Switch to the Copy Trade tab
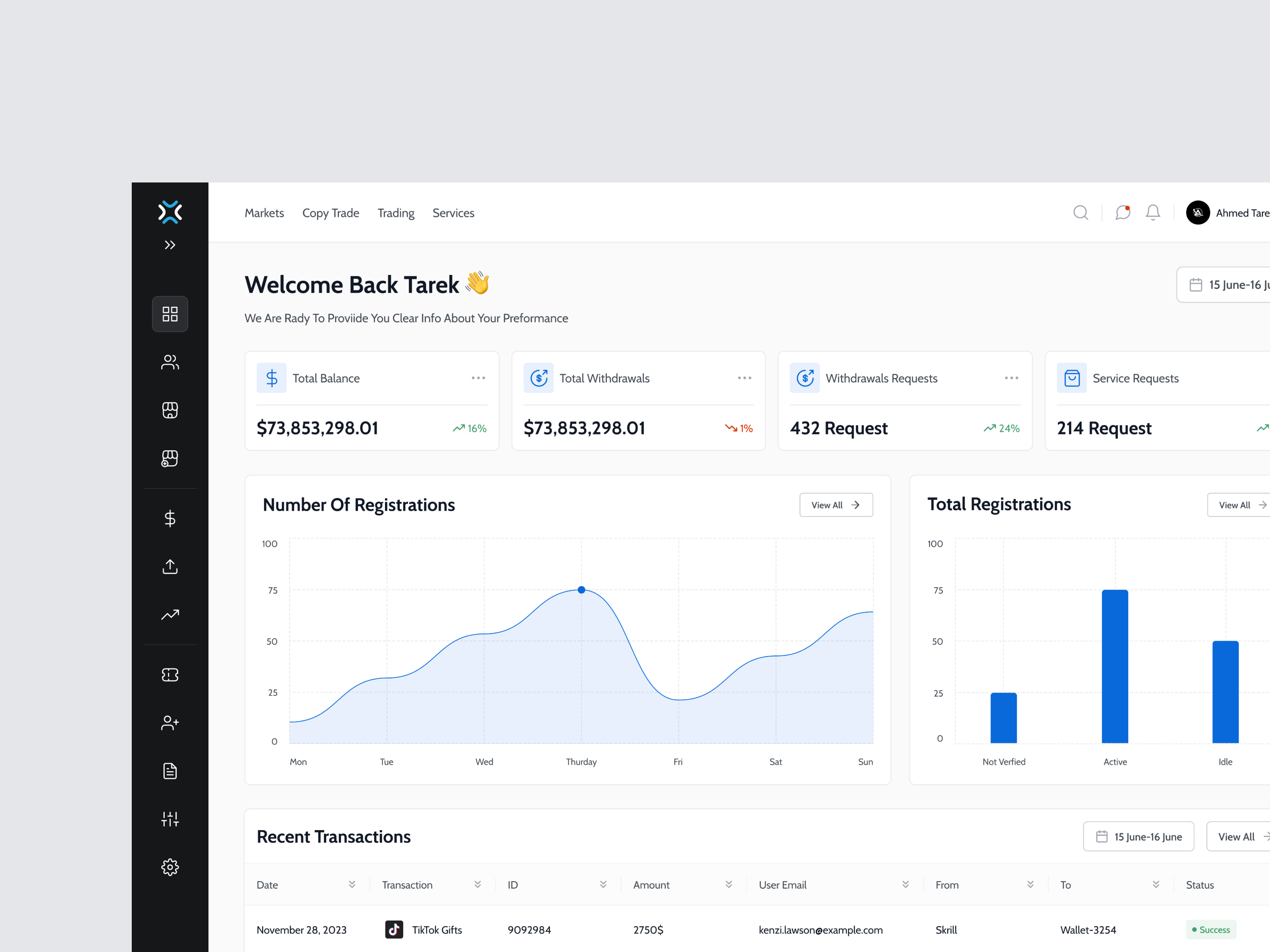The width and height of the screenshot is (1270, 952). 331,212
